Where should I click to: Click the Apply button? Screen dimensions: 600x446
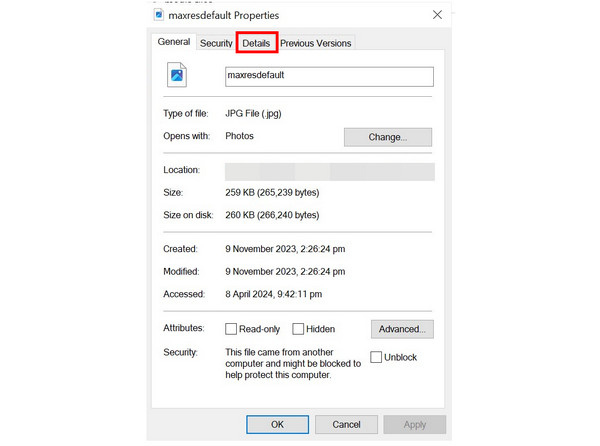[415, 425]
